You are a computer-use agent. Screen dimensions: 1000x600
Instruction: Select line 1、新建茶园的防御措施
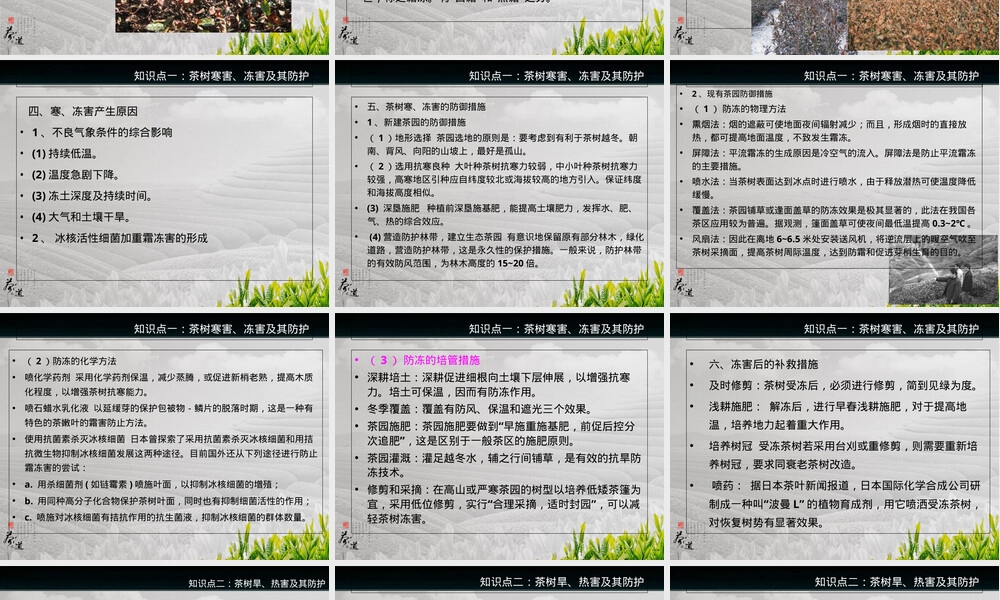[416, 122]
